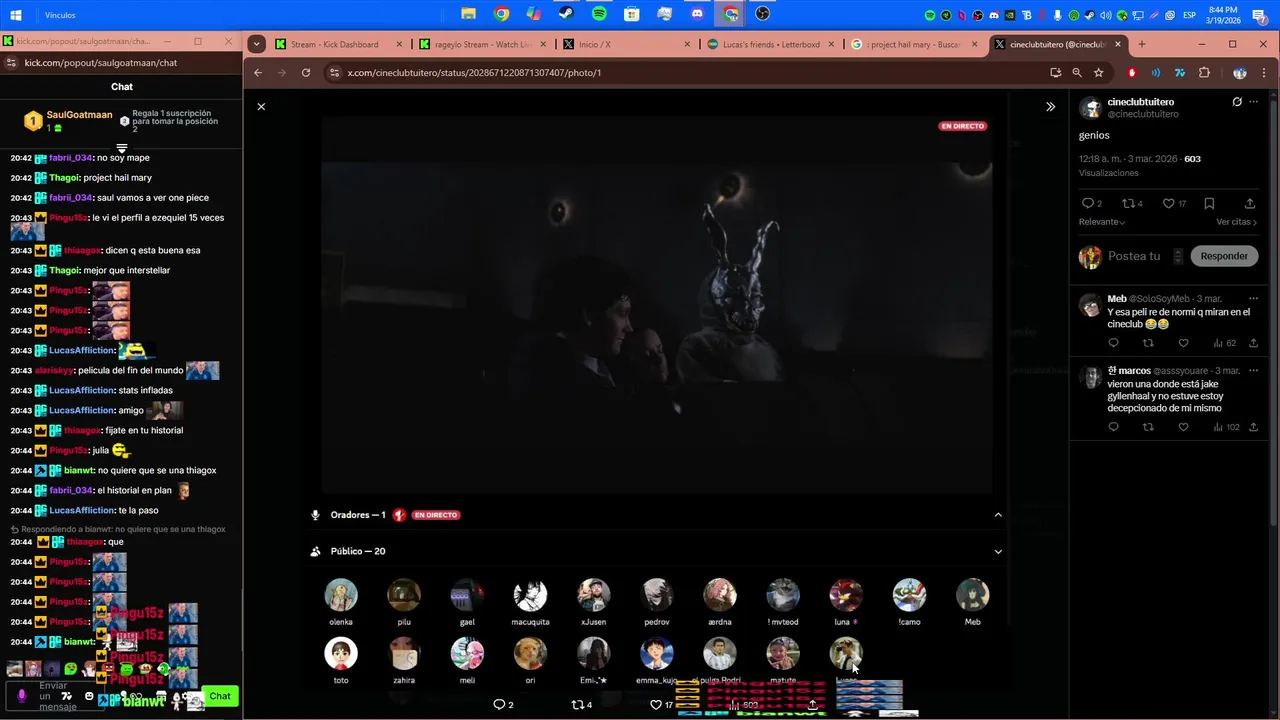Collapse the Oradores section chevron
1280x720 pixels.
click(x=998, y=515)
